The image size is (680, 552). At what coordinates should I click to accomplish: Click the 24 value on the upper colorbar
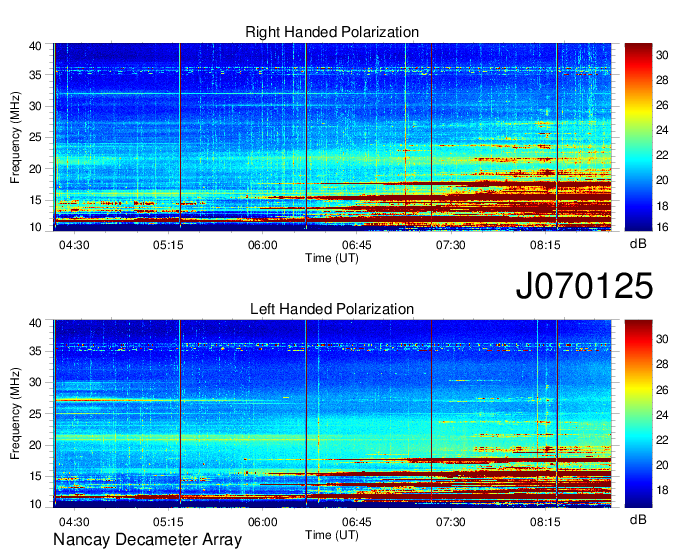[x=662, y=130]
